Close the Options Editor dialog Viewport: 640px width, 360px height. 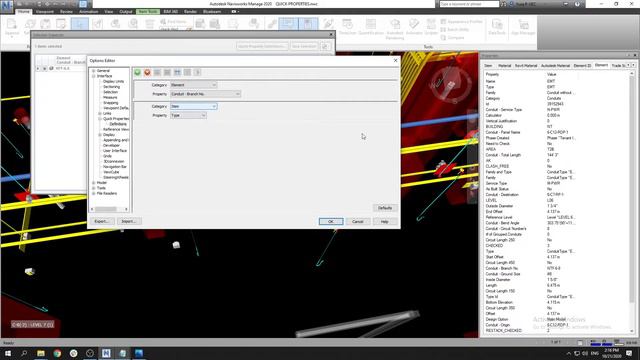[395, 60]
